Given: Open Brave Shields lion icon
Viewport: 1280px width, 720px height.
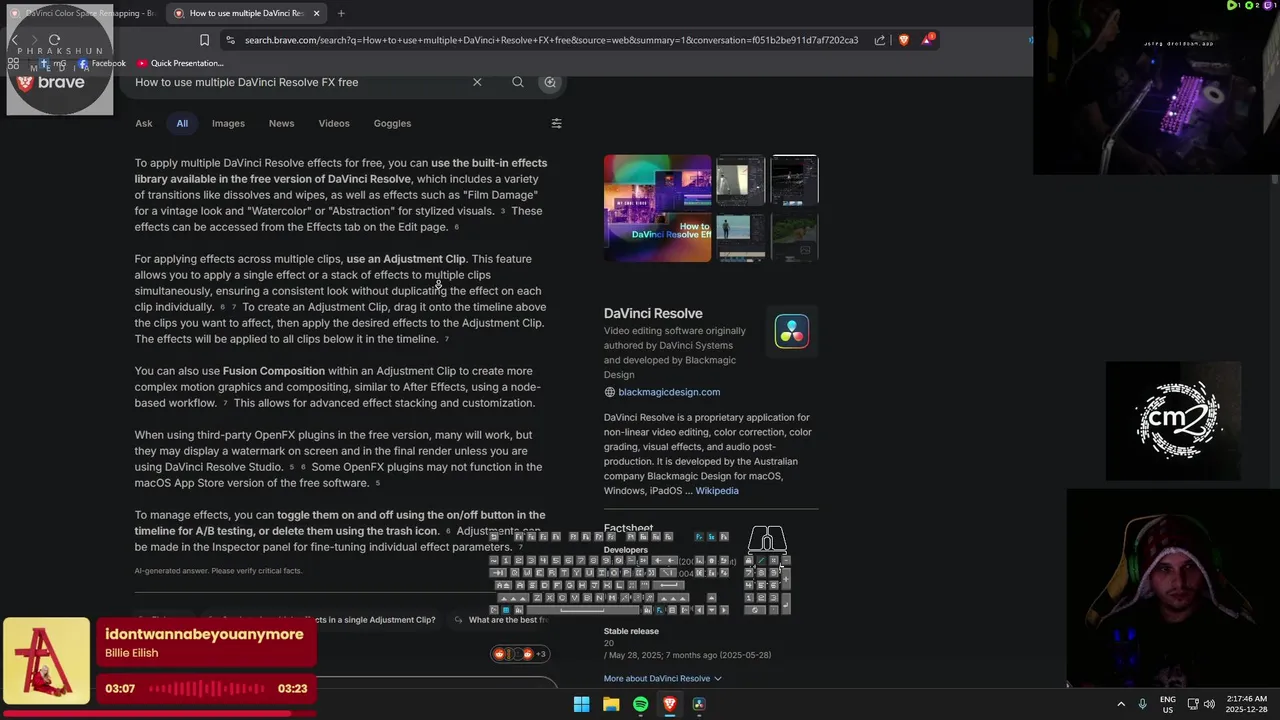Looking at the screenshot, I should pos(904,40).
